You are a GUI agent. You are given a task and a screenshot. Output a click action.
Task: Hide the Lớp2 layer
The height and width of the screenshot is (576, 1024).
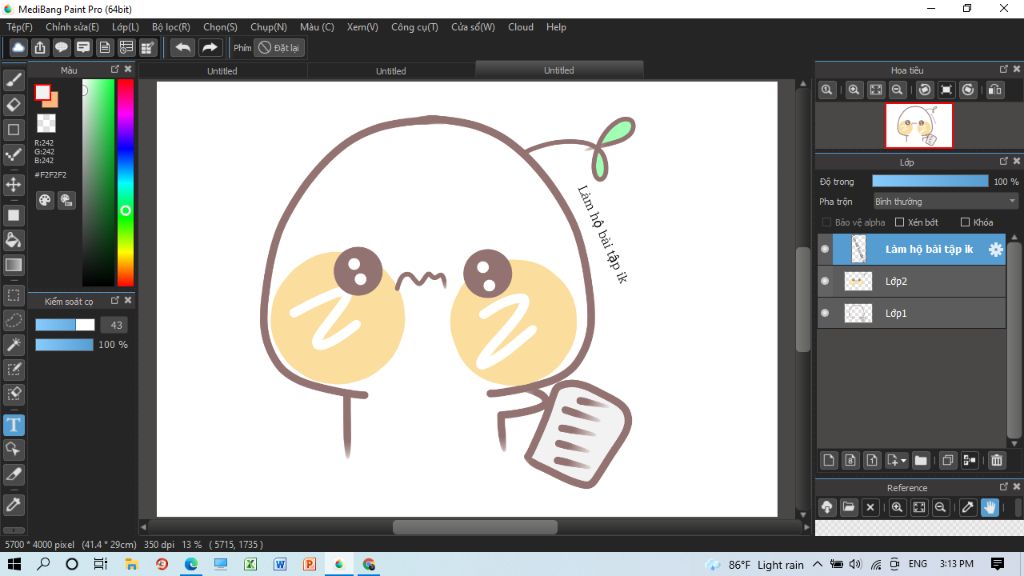pyautogui.click(x=825, y=281)
